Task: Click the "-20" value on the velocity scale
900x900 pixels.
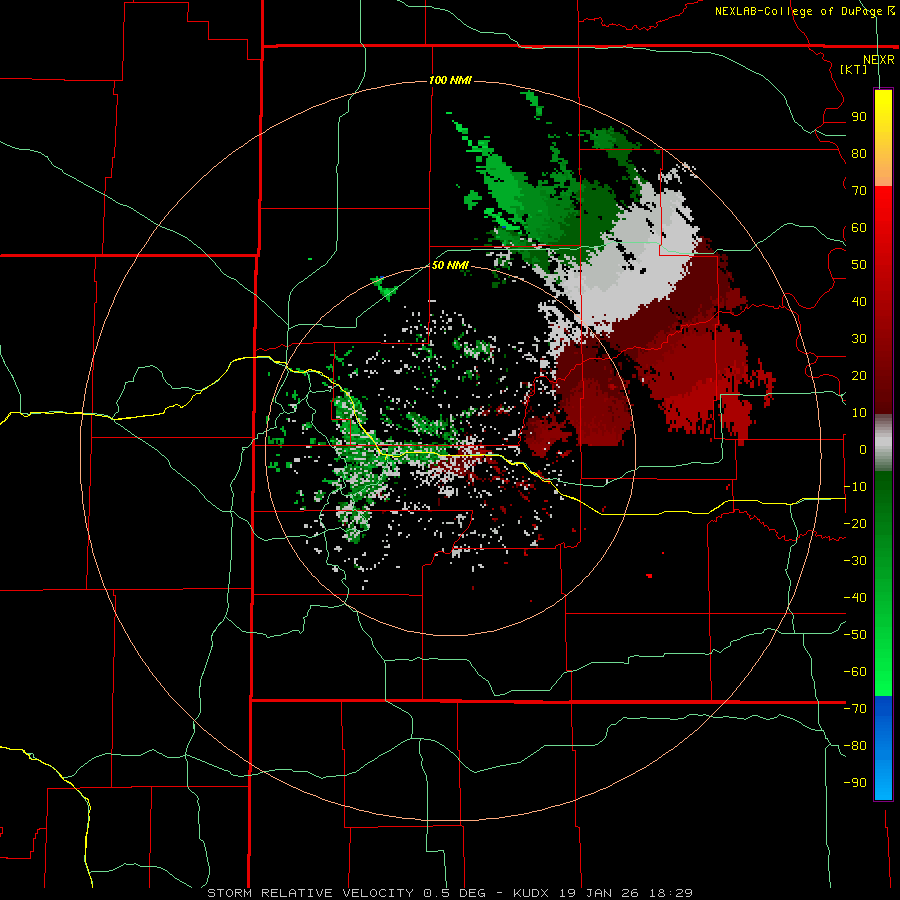Action: click(855, 524)
